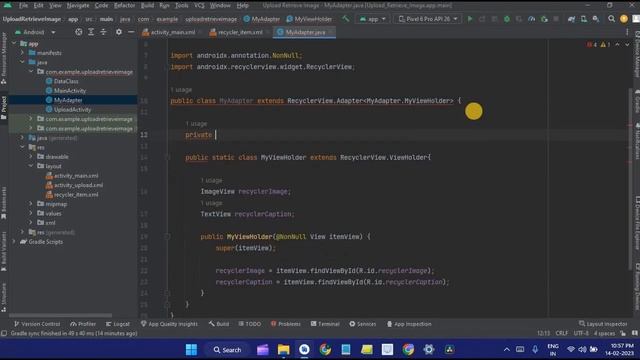This screenshot has height=360, width=640.
Task: Open the VCS menu
Action: (199, 6)
